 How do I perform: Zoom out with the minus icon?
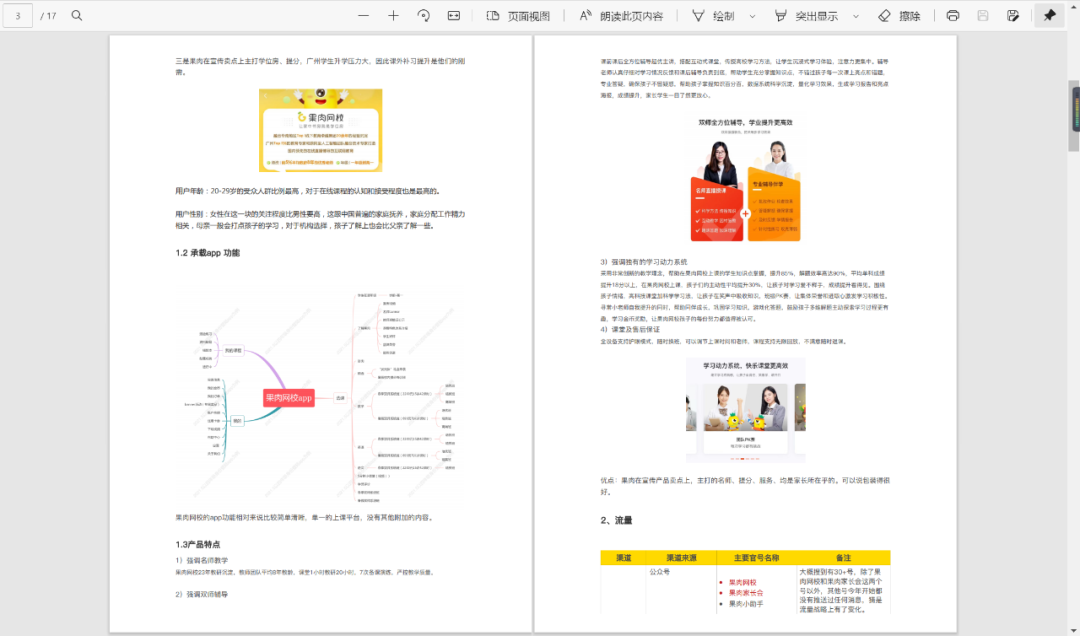pos(363,15)
